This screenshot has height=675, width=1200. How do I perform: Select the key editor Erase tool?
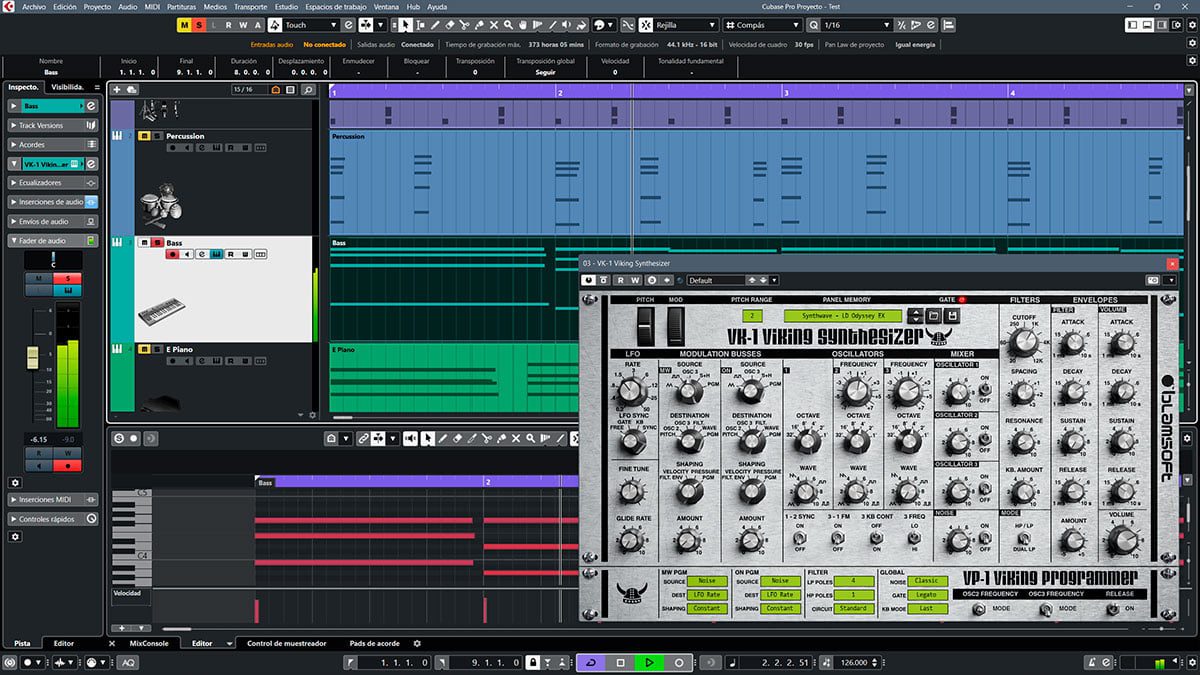pyautogui.click(x=458, y=438)
